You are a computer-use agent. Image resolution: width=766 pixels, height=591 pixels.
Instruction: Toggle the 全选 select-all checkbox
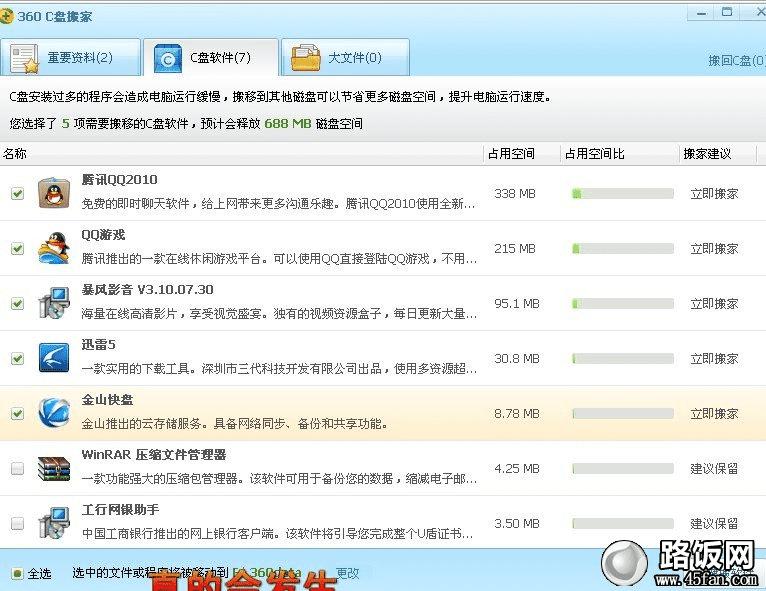[x=17, y=573]
